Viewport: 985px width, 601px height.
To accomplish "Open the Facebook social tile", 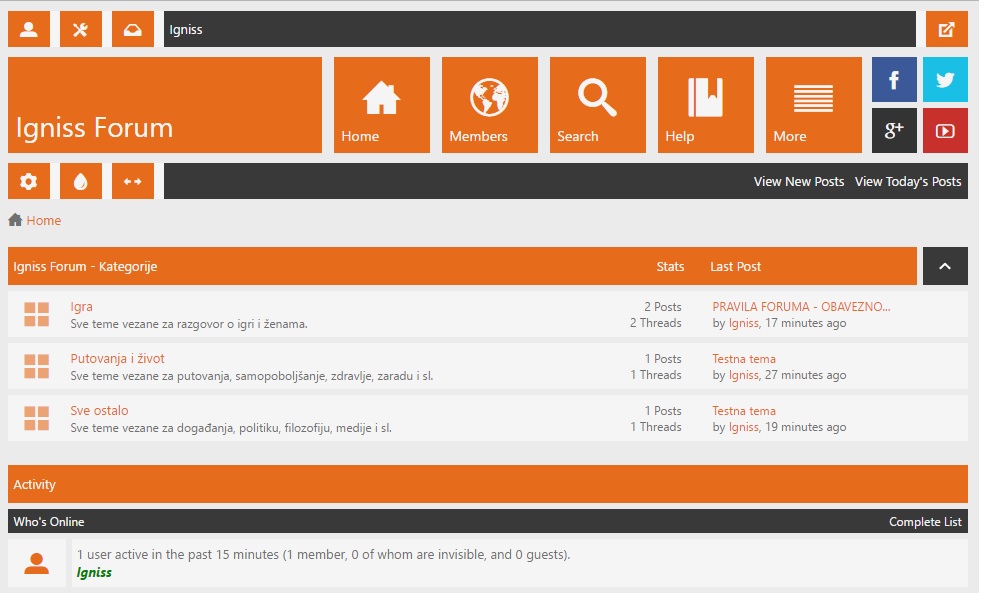I will tap(894, 80).
